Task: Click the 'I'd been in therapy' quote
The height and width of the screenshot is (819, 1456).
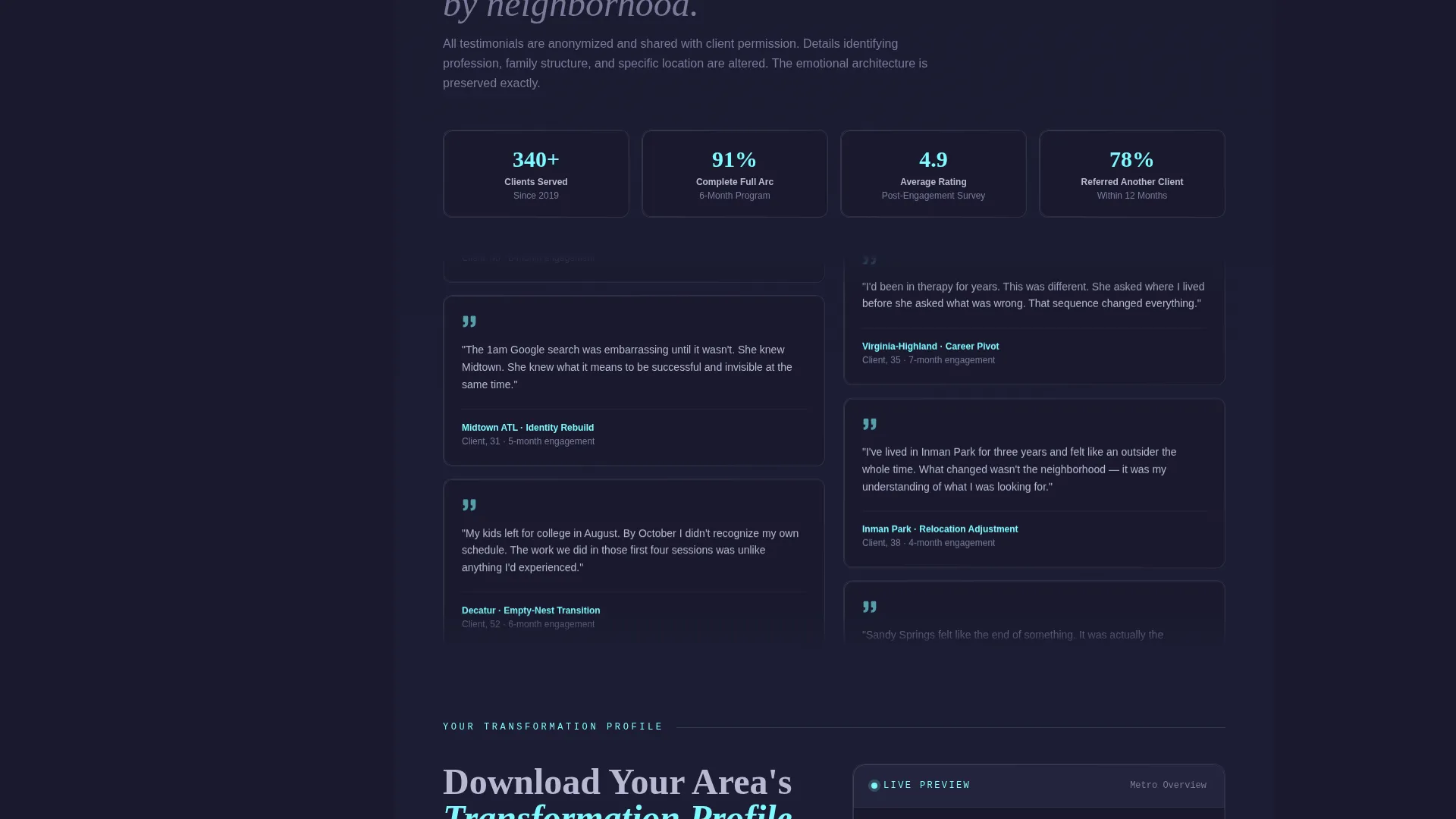Action: pos(1033,295)
